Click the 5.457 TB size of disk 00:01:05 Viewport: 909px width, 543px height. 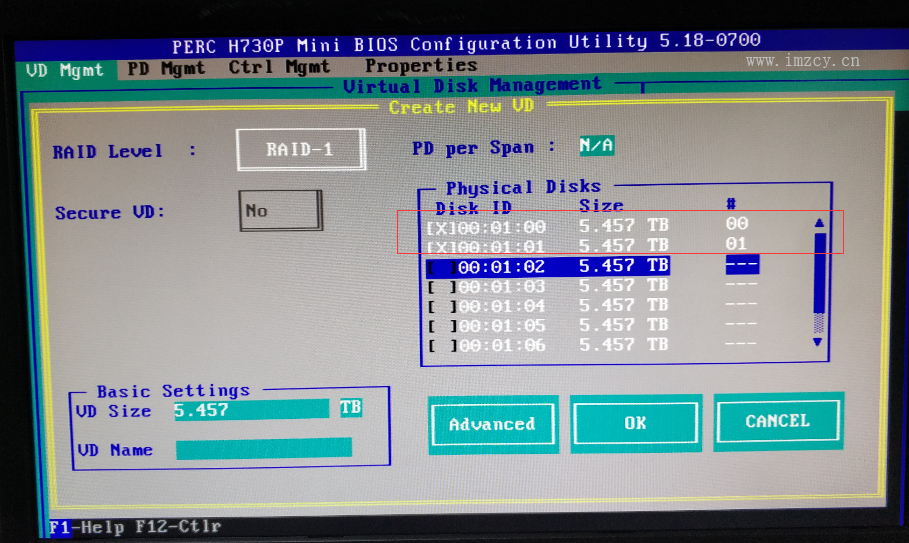point(624,325)
